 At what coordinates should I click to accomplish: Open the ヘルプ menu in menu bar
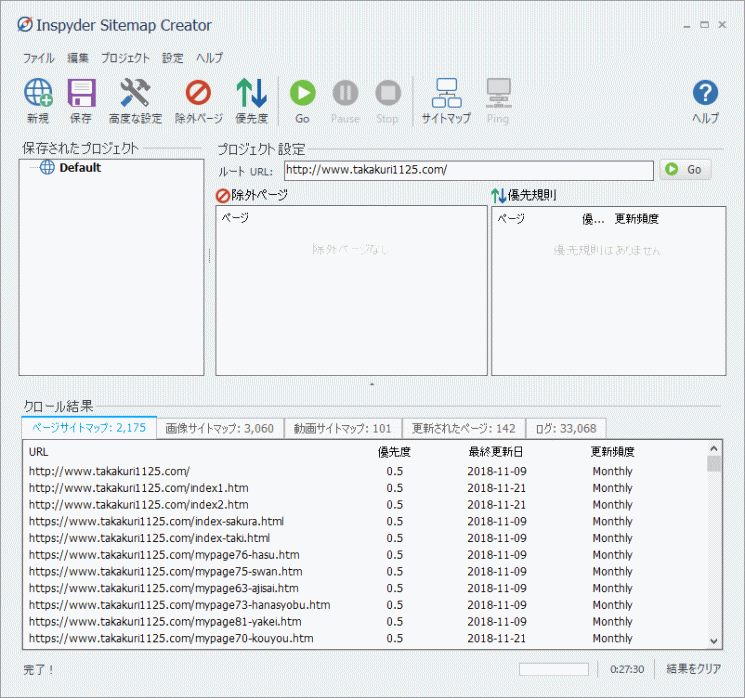(210, 58)
